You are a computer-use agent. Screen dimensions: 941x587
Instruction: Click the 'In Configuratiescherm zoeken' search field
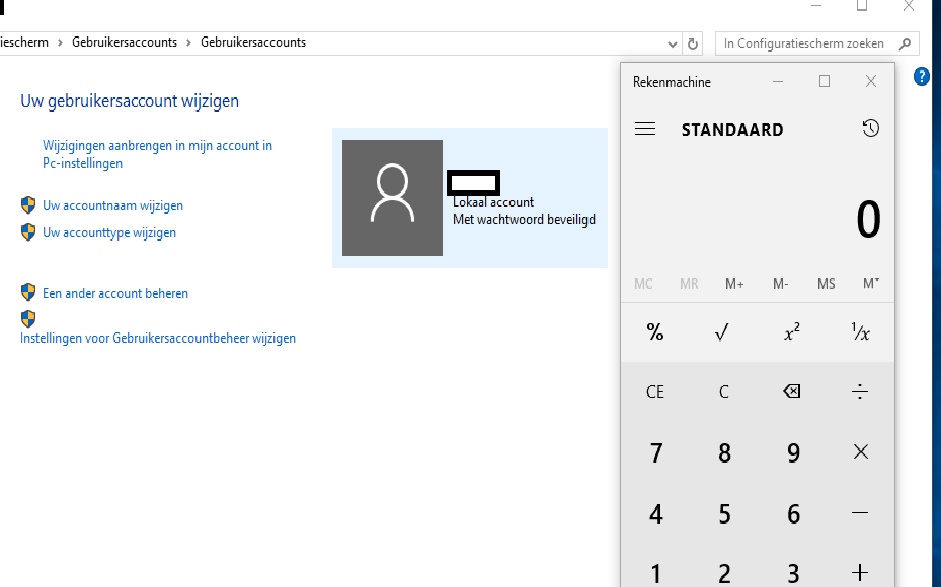coord(805,43)
